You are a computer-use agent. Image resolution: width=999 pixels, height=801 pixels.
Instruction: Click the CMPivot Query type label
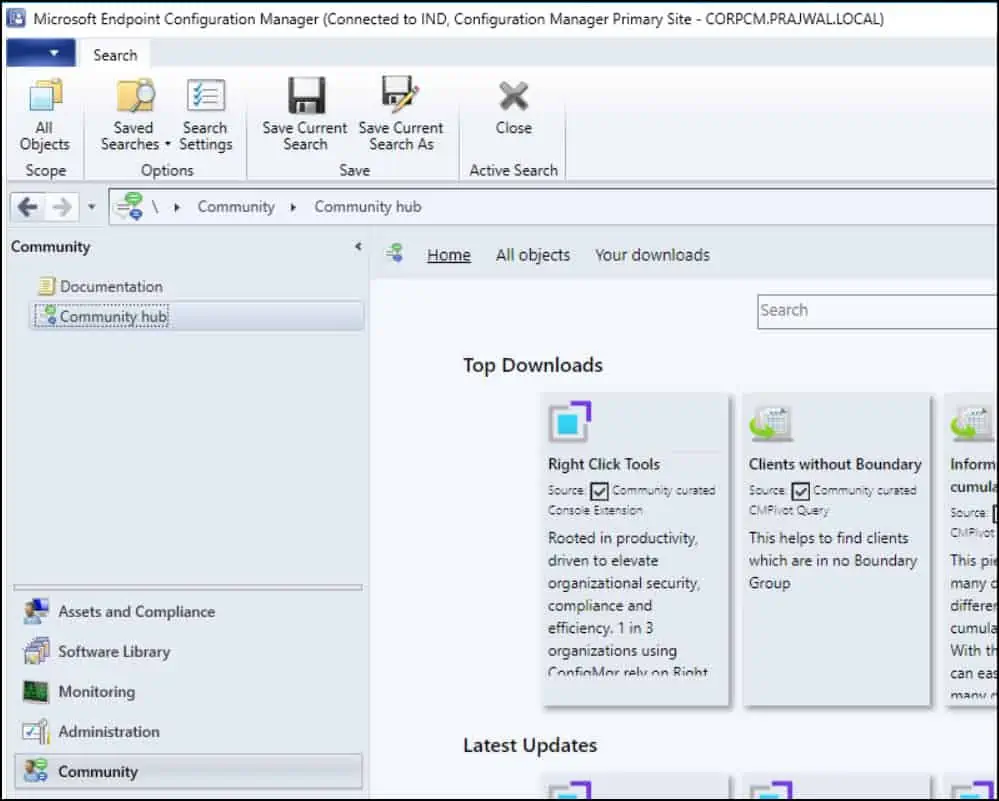pos(789,510)
